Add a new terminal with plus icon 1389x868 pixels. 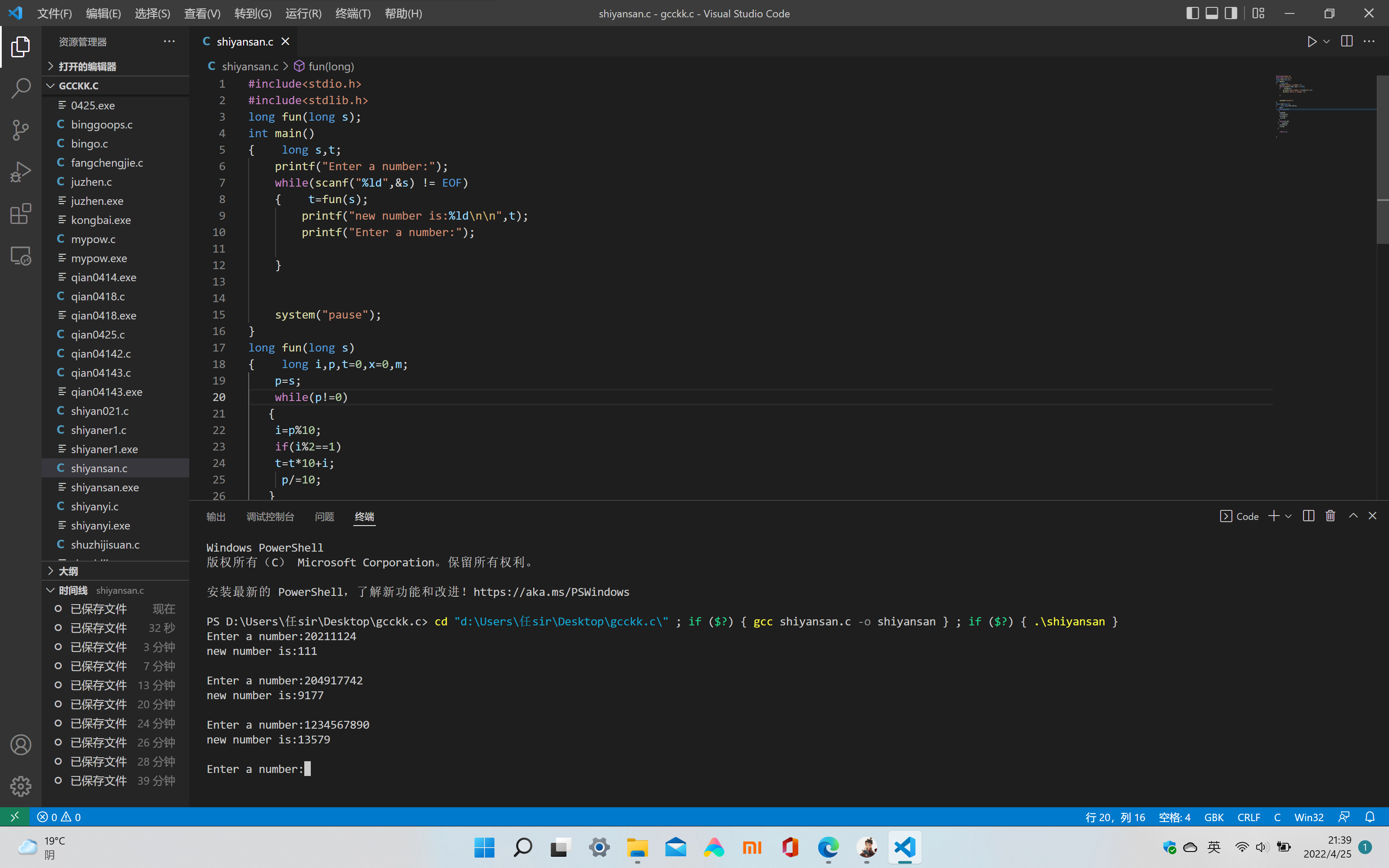click(x=1274, y=516)
